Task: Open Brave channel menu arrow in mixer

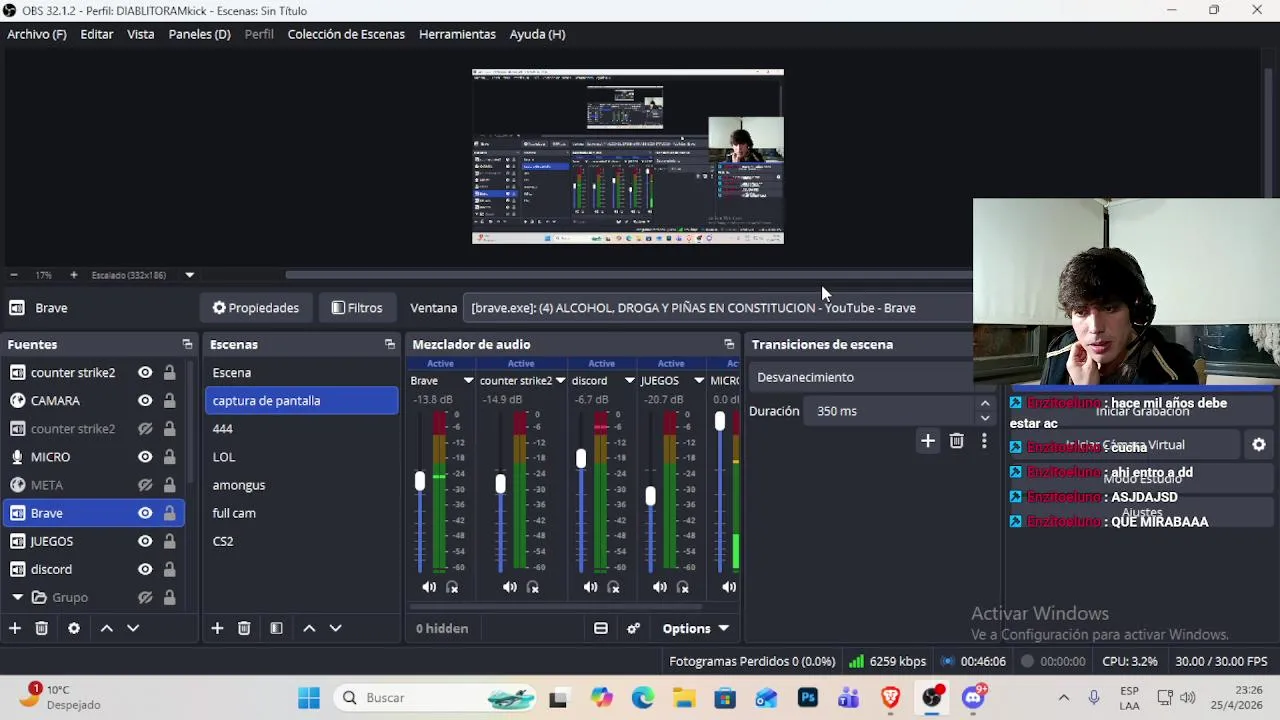Action: pyautogui.click(x=468, y=380)
